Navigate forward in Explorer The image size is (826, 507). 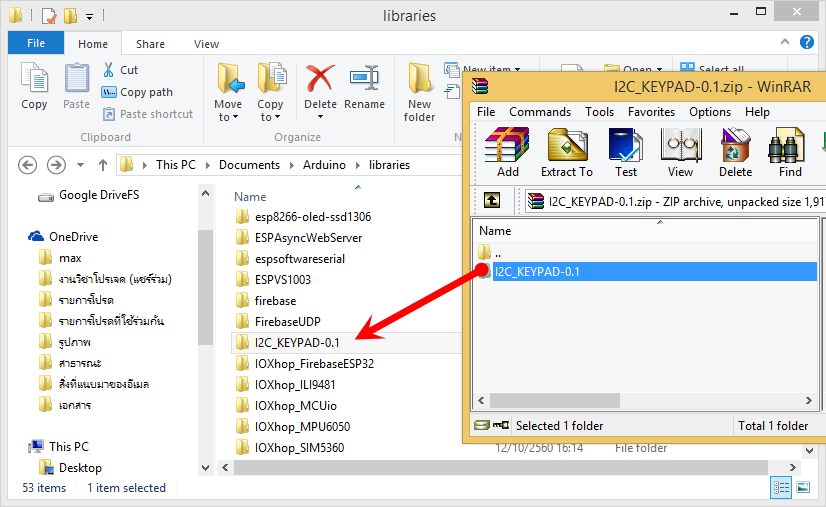pyautogui.click(x=56, y=165)
